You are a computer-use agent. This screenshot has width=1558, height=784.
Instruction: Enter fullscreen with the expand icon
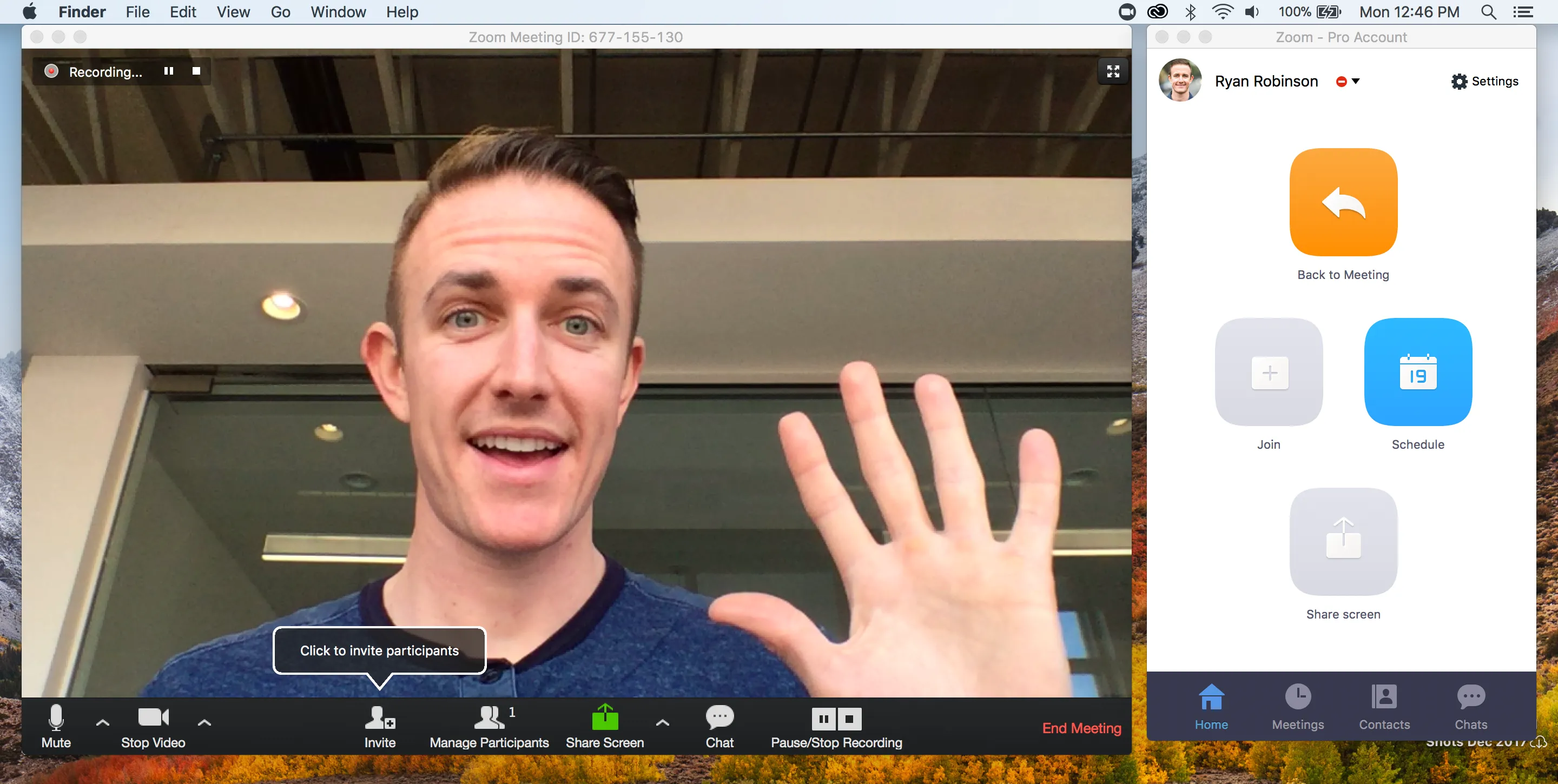(1113, 71)
